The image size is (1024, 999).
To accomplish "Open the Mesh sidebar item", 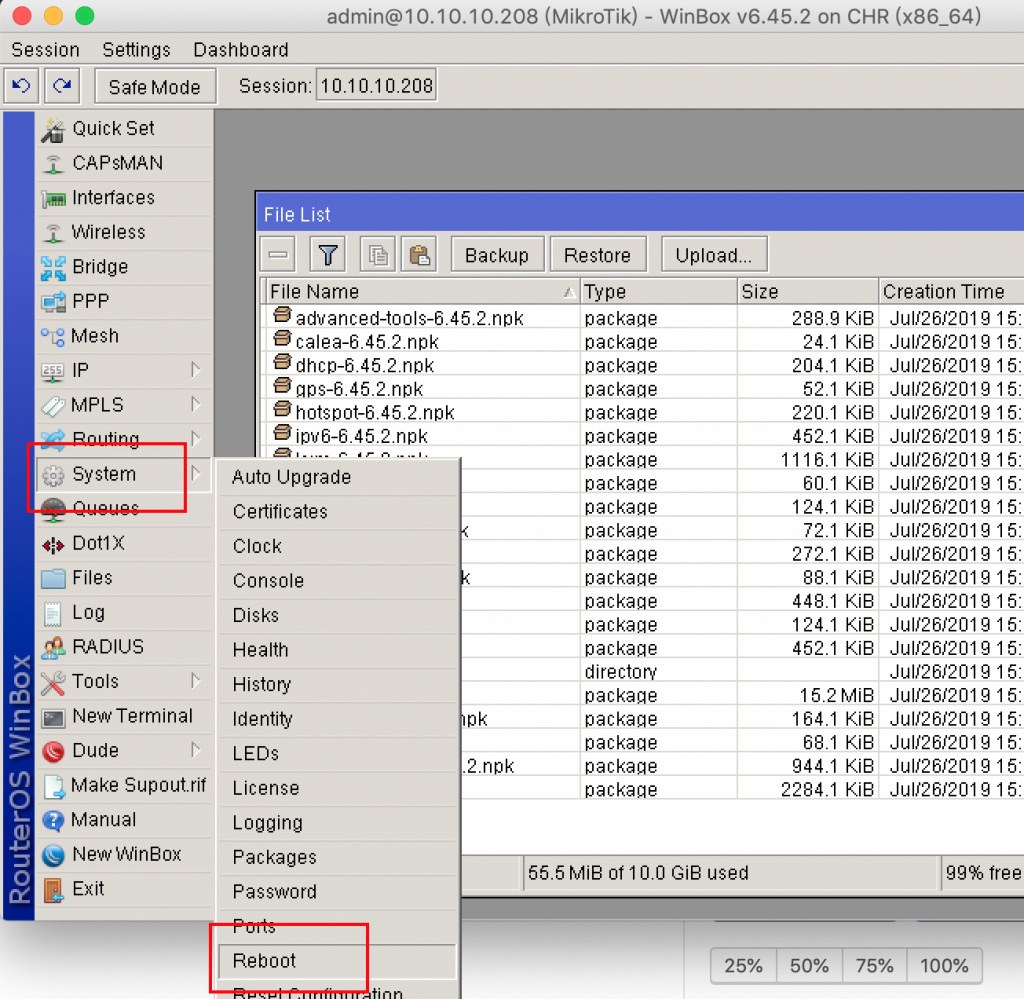I will (125, 336).
